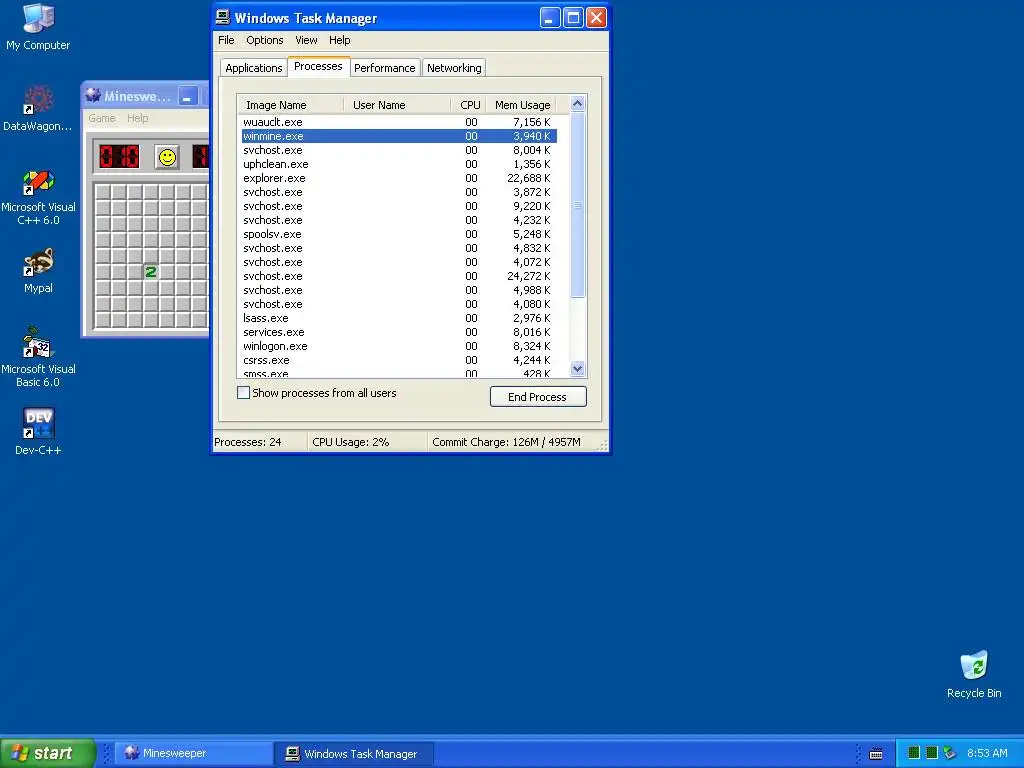Open the View menu in Task Manager

coord(306,40)
